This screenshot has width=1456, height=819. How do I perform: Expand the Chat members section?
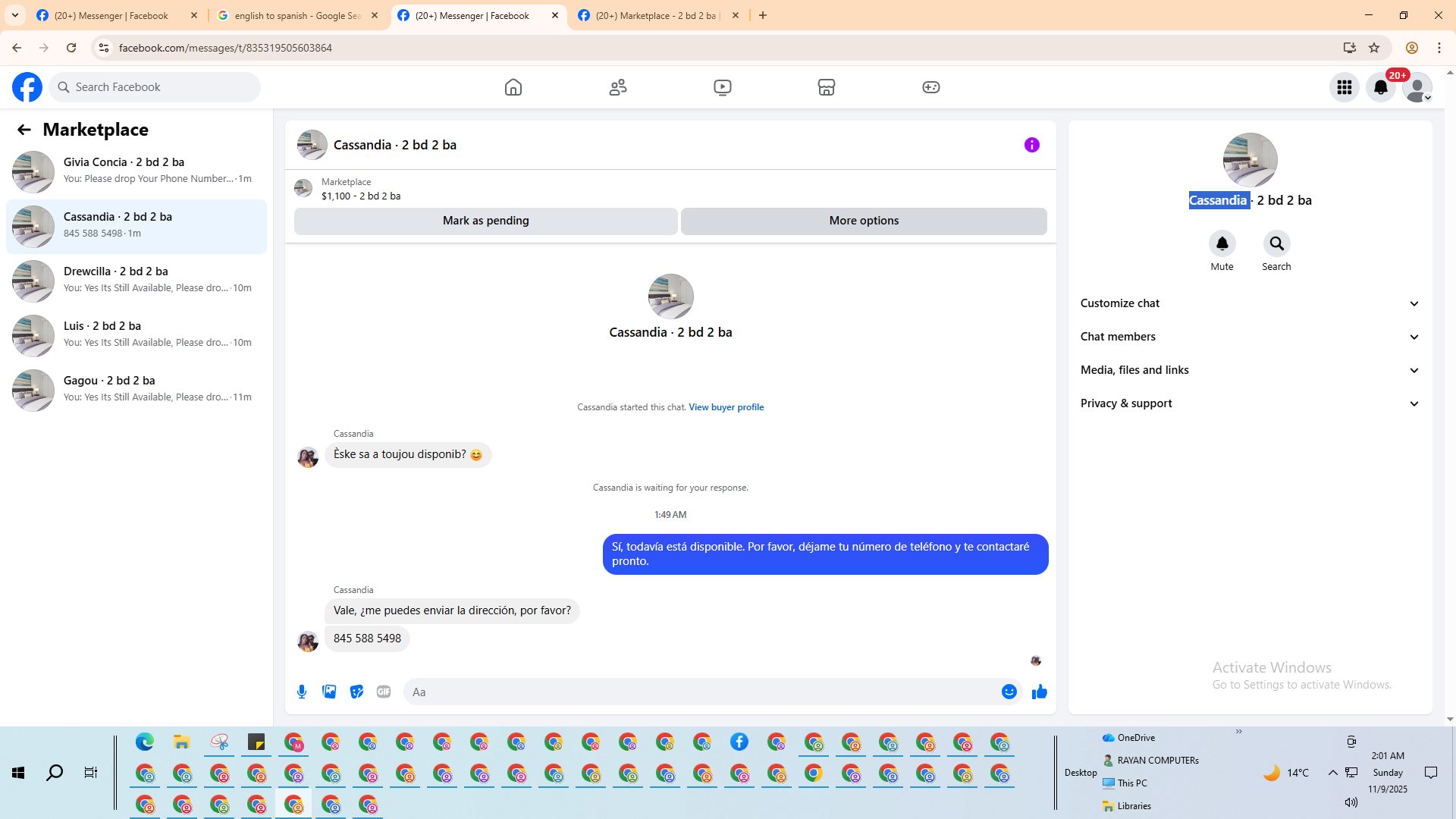pos(1249,337)
